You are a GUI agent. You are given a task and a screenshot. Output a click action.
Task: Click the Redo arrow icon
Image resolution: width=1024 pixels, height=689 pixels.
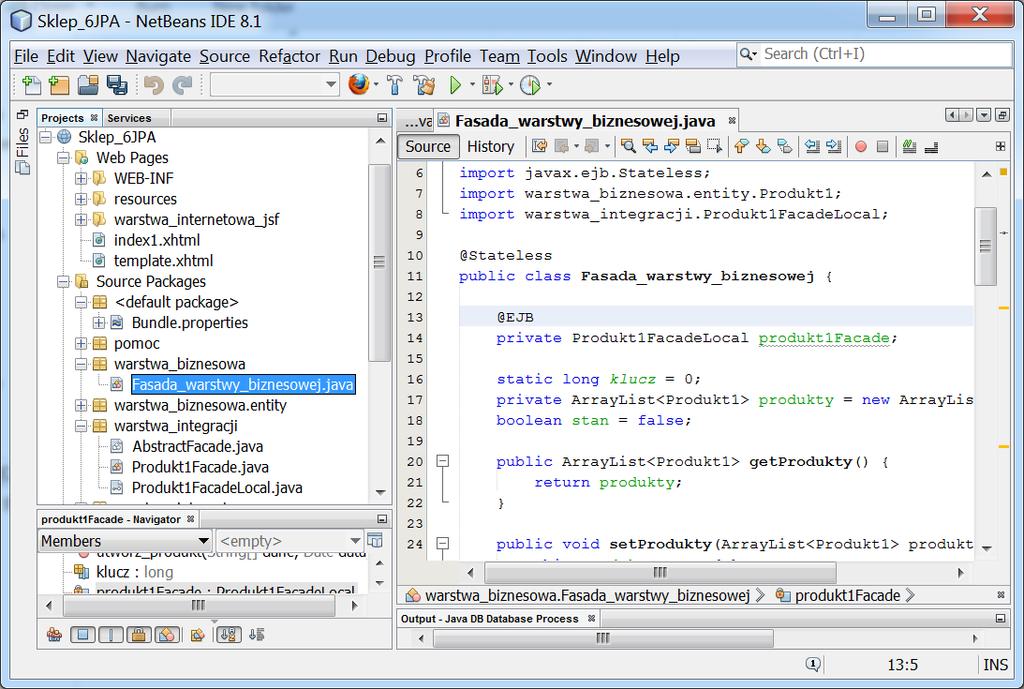pyautogui.click(x=182, y=85)
